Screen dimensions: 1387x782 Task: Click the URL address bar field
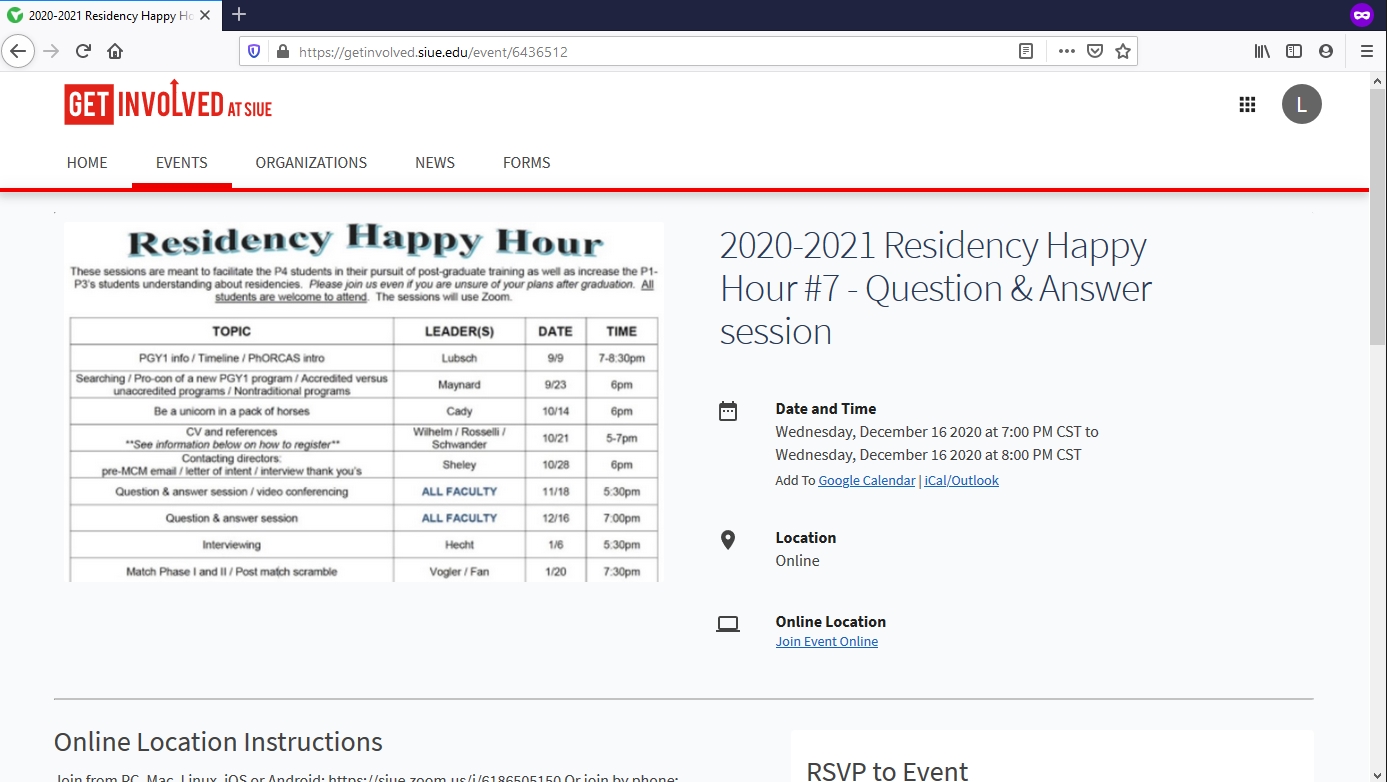(640, 51)
